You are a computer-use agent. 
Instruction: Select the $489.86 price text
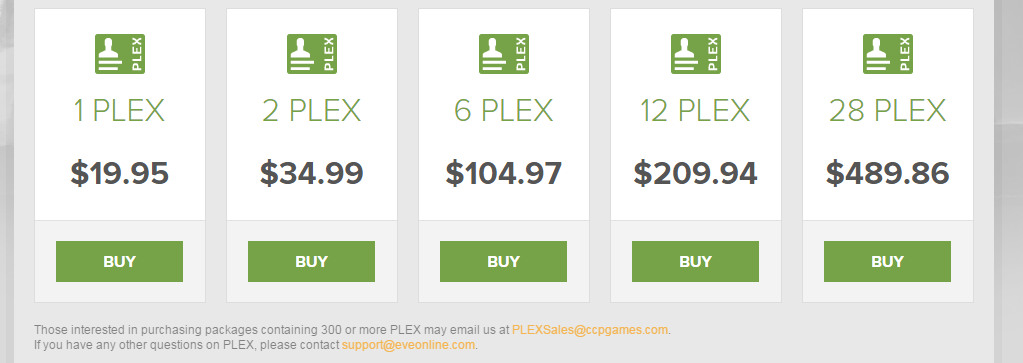coord(887,174)
